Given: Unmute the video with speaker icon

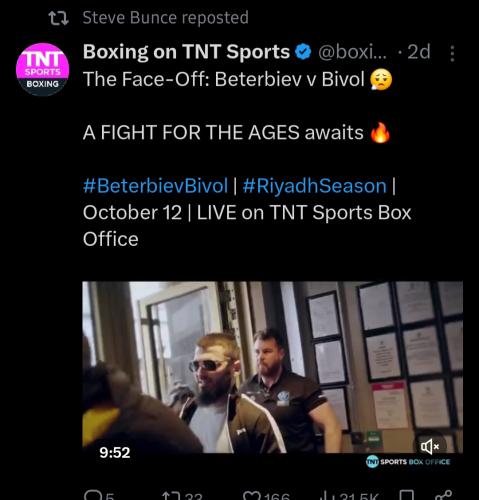Looking at the screenshot, I should (x=430, y=446).
